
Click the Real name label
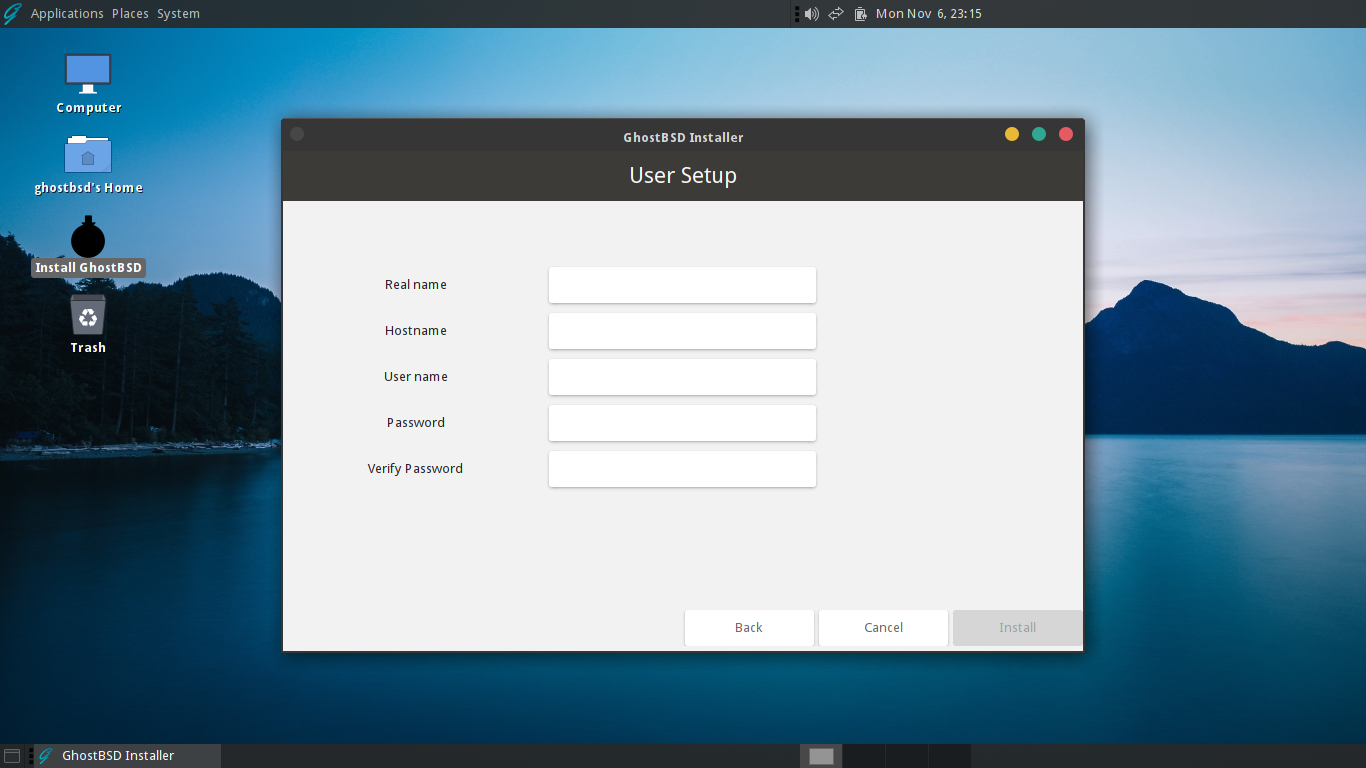(x=416, y=285)
